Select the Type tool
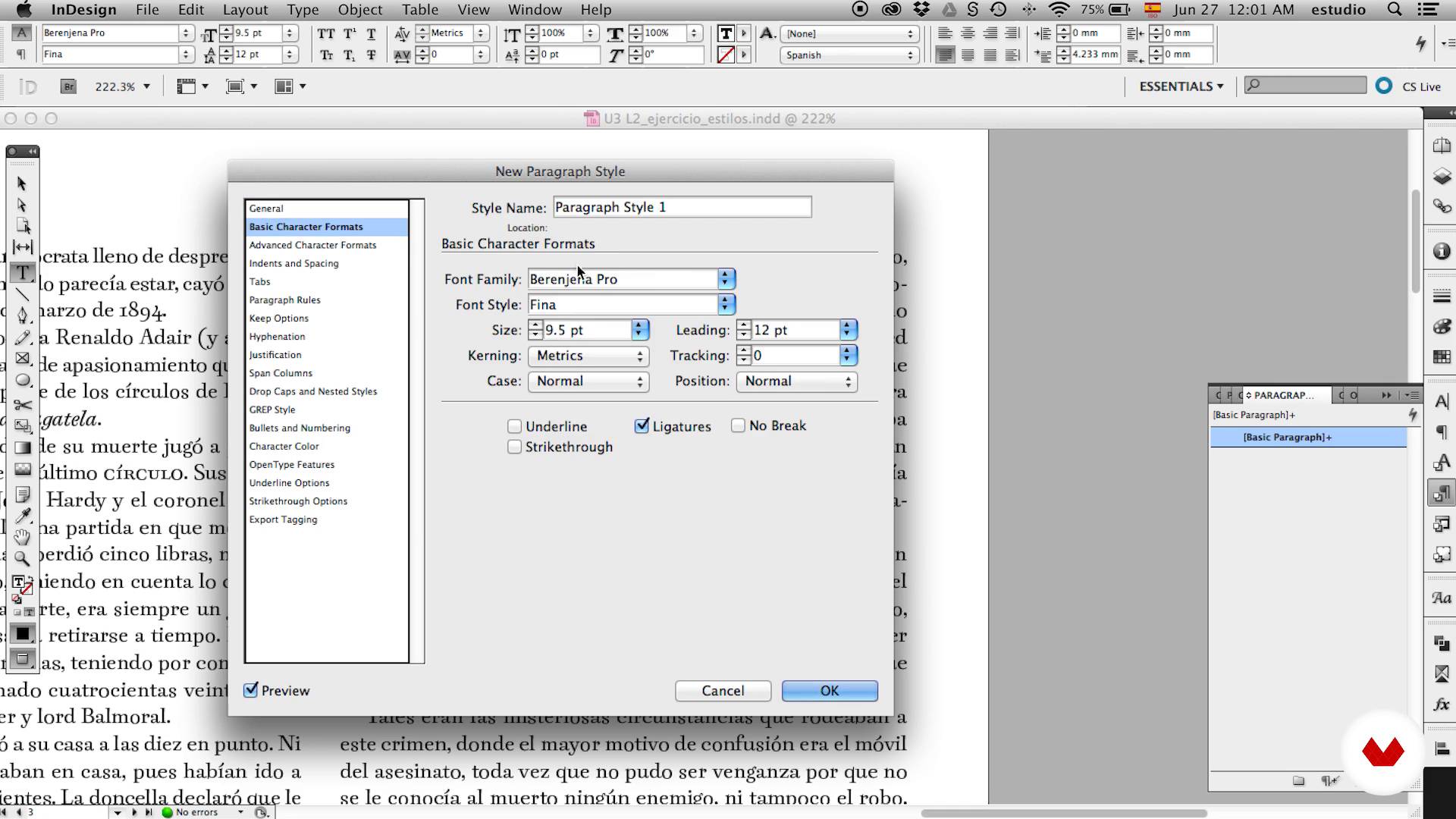The height and width of the screenshot is (819, 1456). [23, 272]
